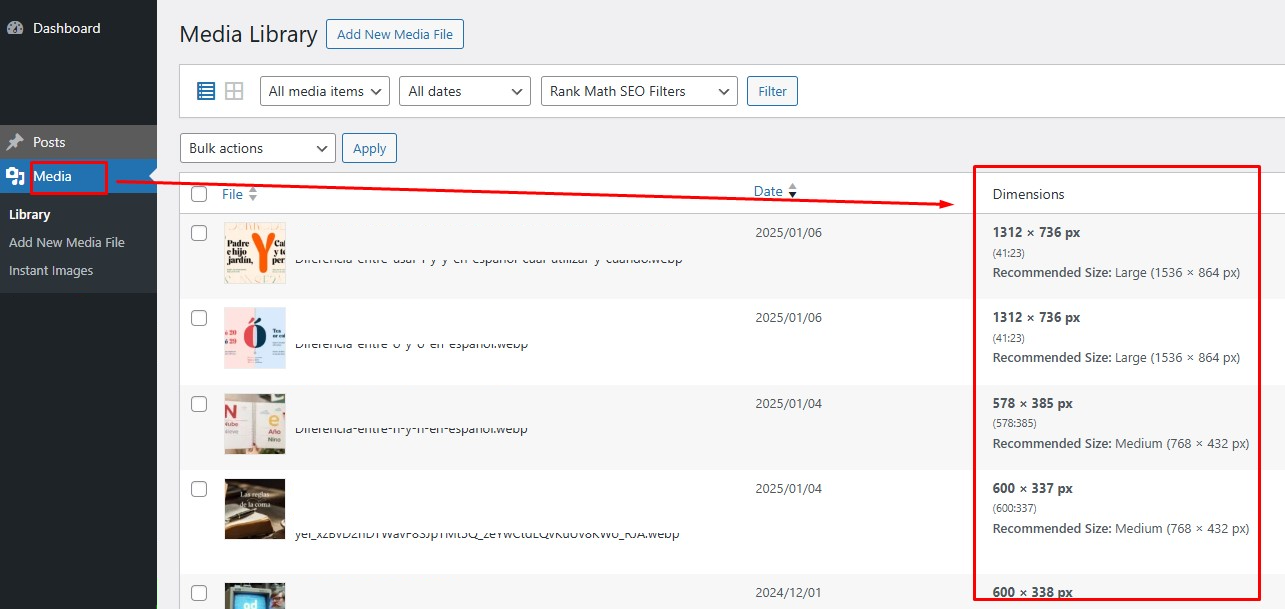Click the 'Diferencia-entre-o-y-ó-en-espanol.webp' file name
1285x609 pixels.
click(411, 344)
